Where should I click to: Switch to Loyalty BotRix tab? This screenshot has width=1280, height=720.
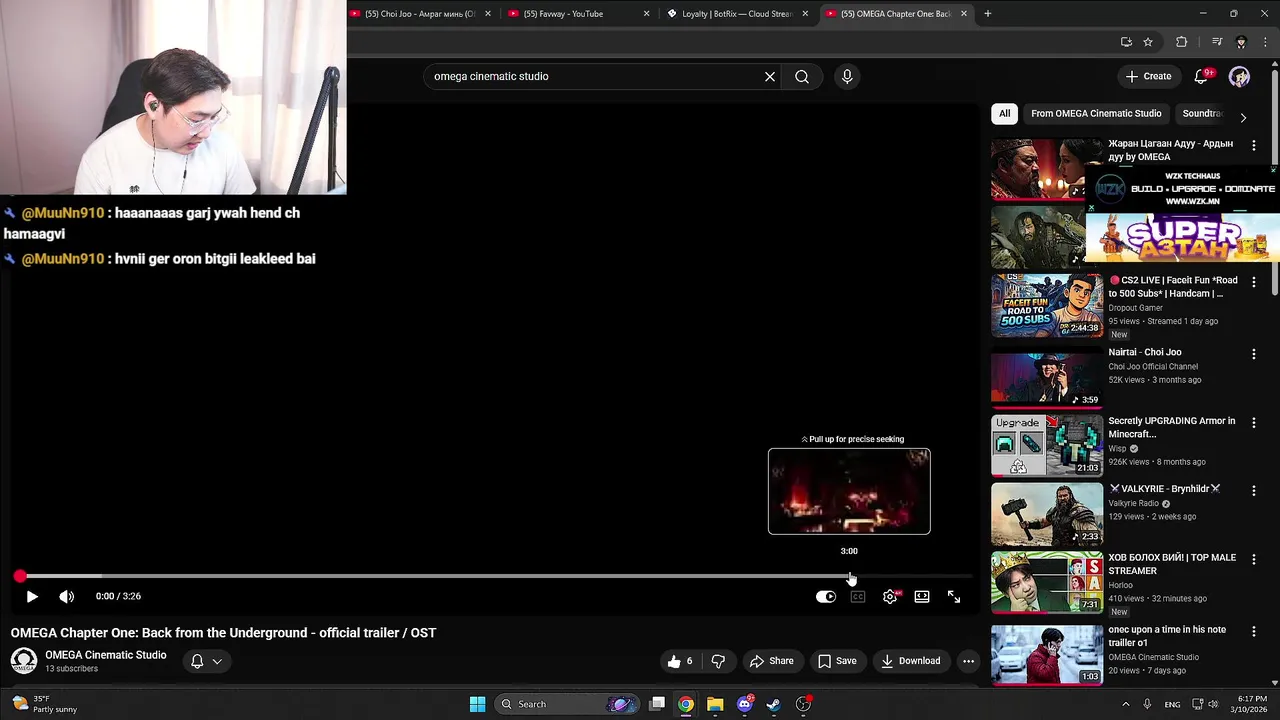(x=737, y=14)
